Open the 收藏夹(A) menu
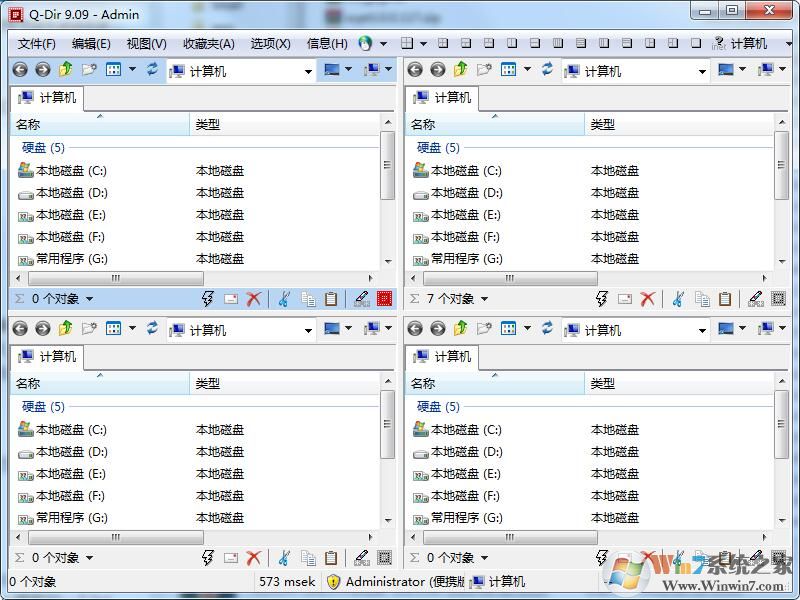Viewport: 800px width, 600px height. tap(207, 43)
